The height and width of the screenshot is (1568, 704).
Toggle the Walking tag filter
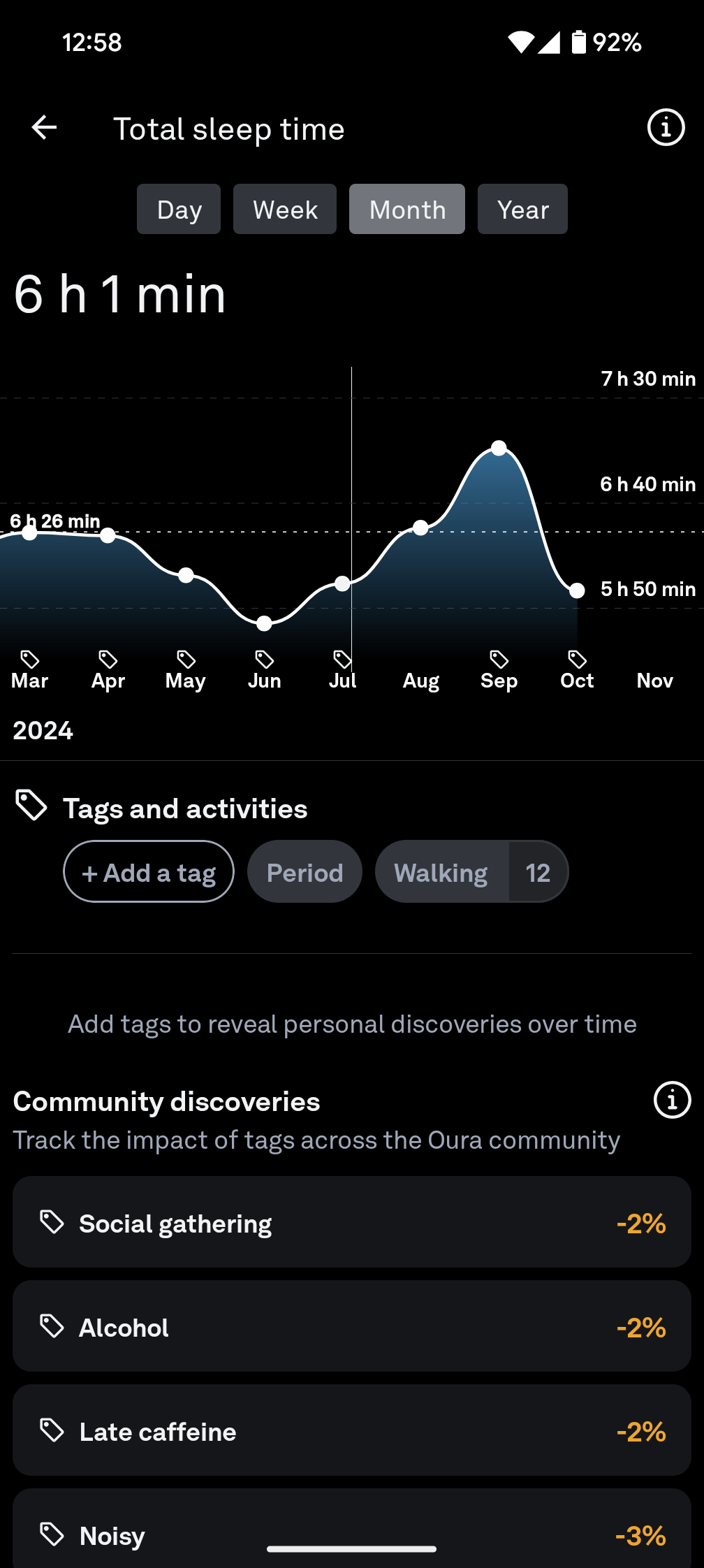(x=441, y=872)
